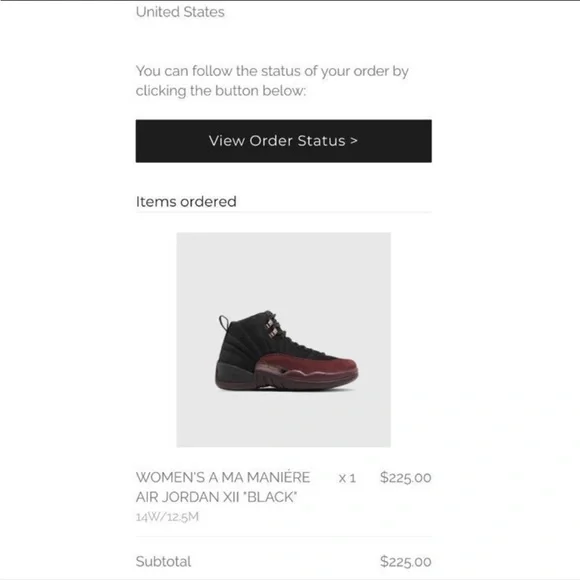This screenshot has width=580, height=580.
Task: Select the 14W/12.5M size variant text
Action: (167, 516)
